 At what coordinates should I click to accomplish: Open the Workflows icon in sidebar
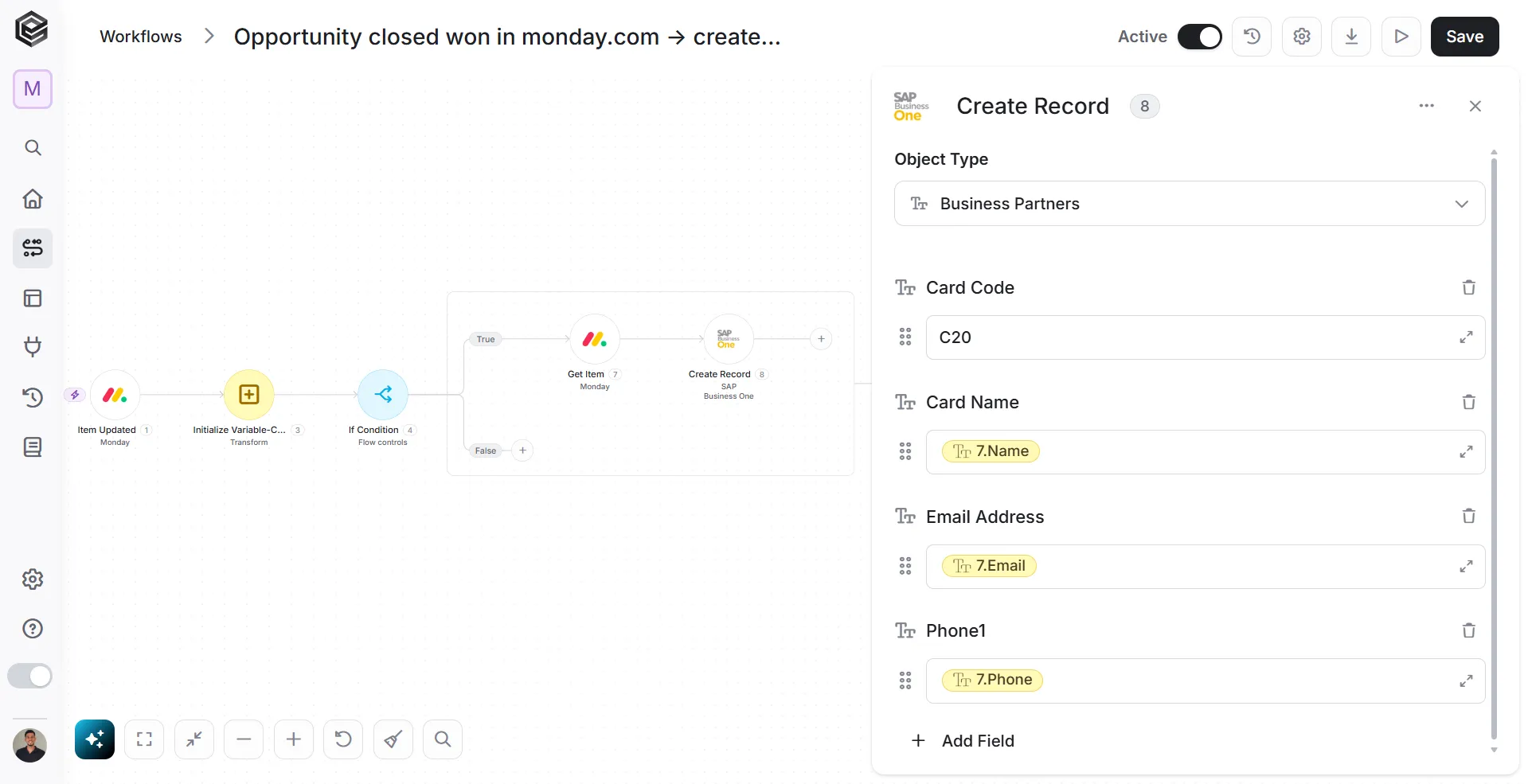coord(33,248)
